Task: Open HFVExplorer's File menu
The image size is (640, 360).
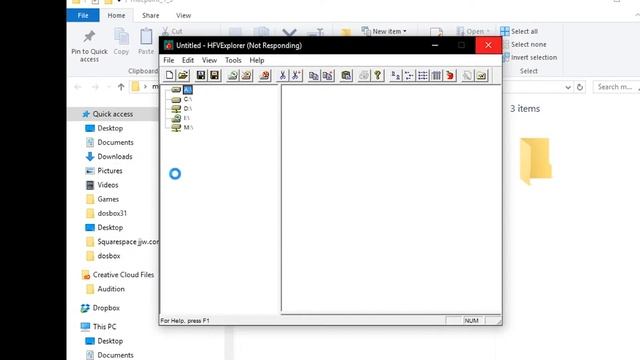Action: 169,60
